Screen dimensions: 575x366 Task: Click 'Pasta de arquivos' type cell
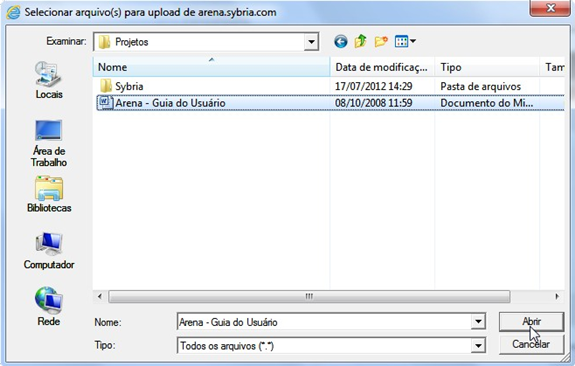coord(480,87)
